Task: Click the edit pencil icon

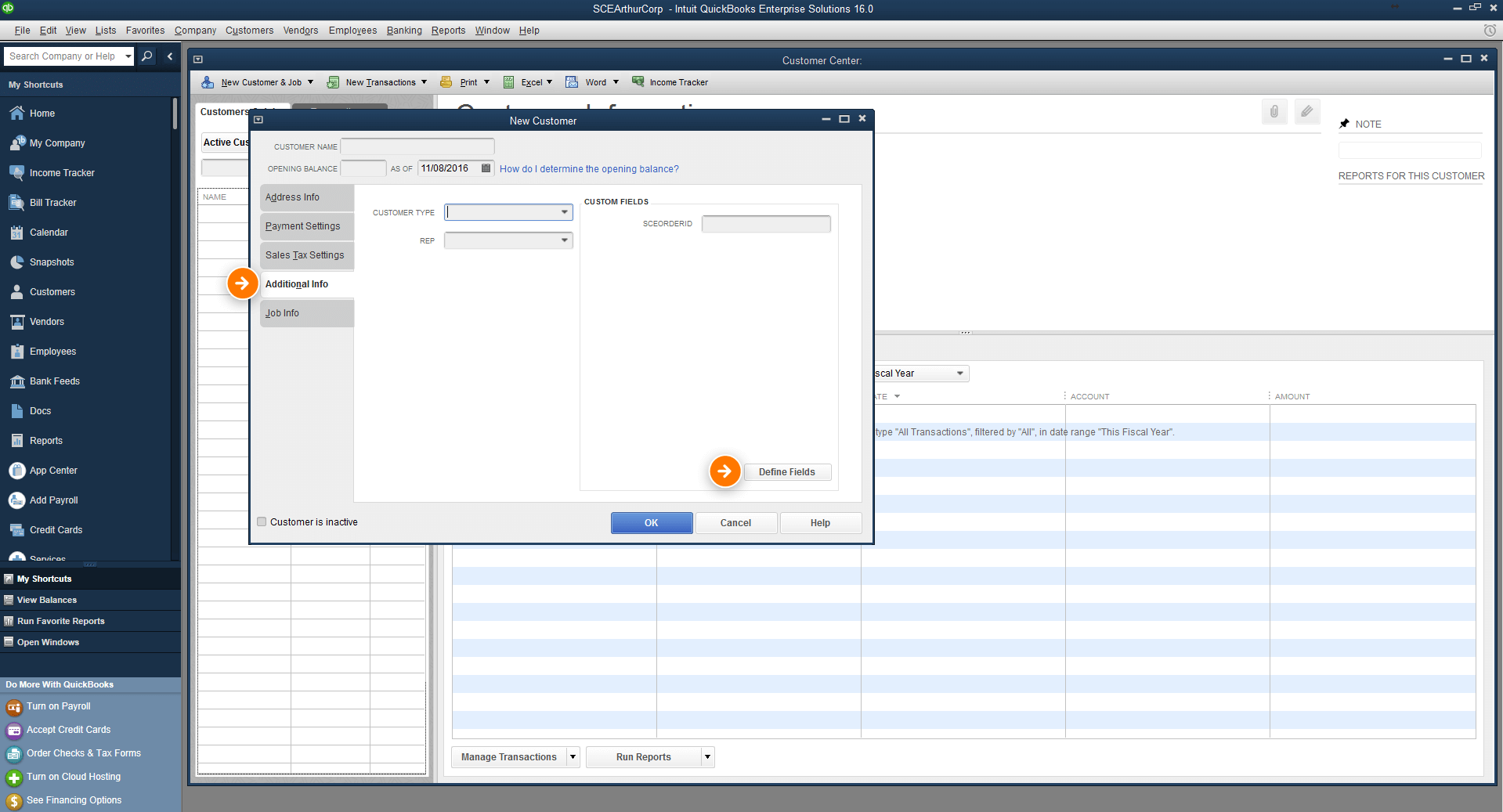Action: click(1306, 112)
